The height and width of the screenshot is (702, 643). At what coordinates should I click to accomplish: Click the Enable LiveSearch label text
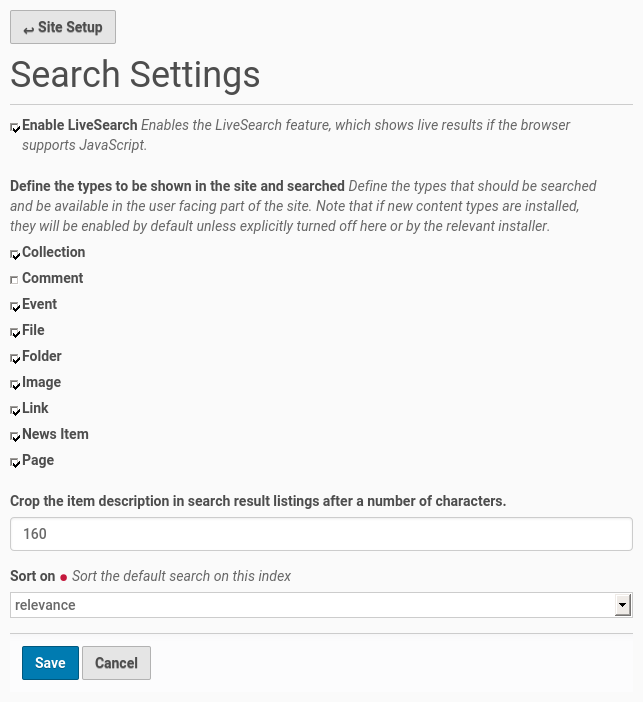coord(80,125)
